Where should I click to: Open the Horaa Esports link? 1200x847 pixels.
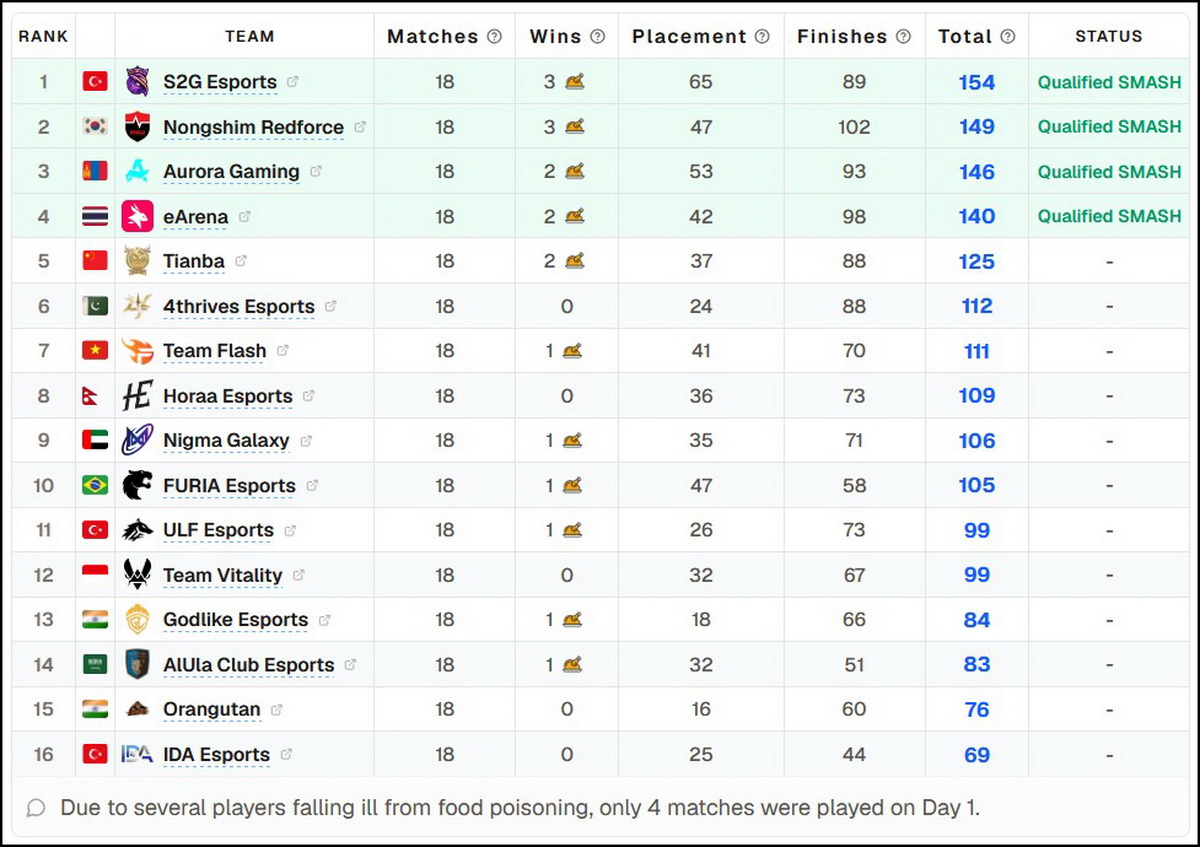[228, 396]
